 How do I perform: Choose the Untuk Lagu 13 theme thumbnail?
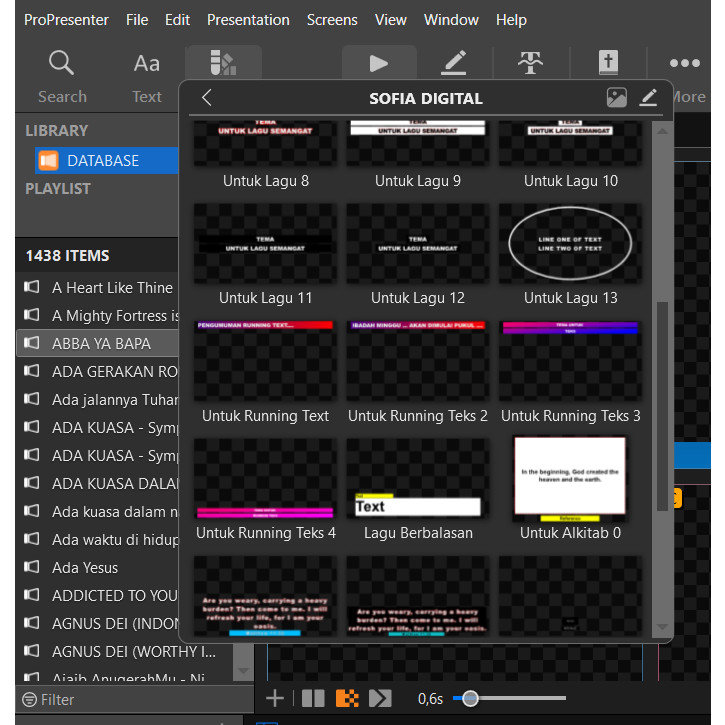point(571,242)
